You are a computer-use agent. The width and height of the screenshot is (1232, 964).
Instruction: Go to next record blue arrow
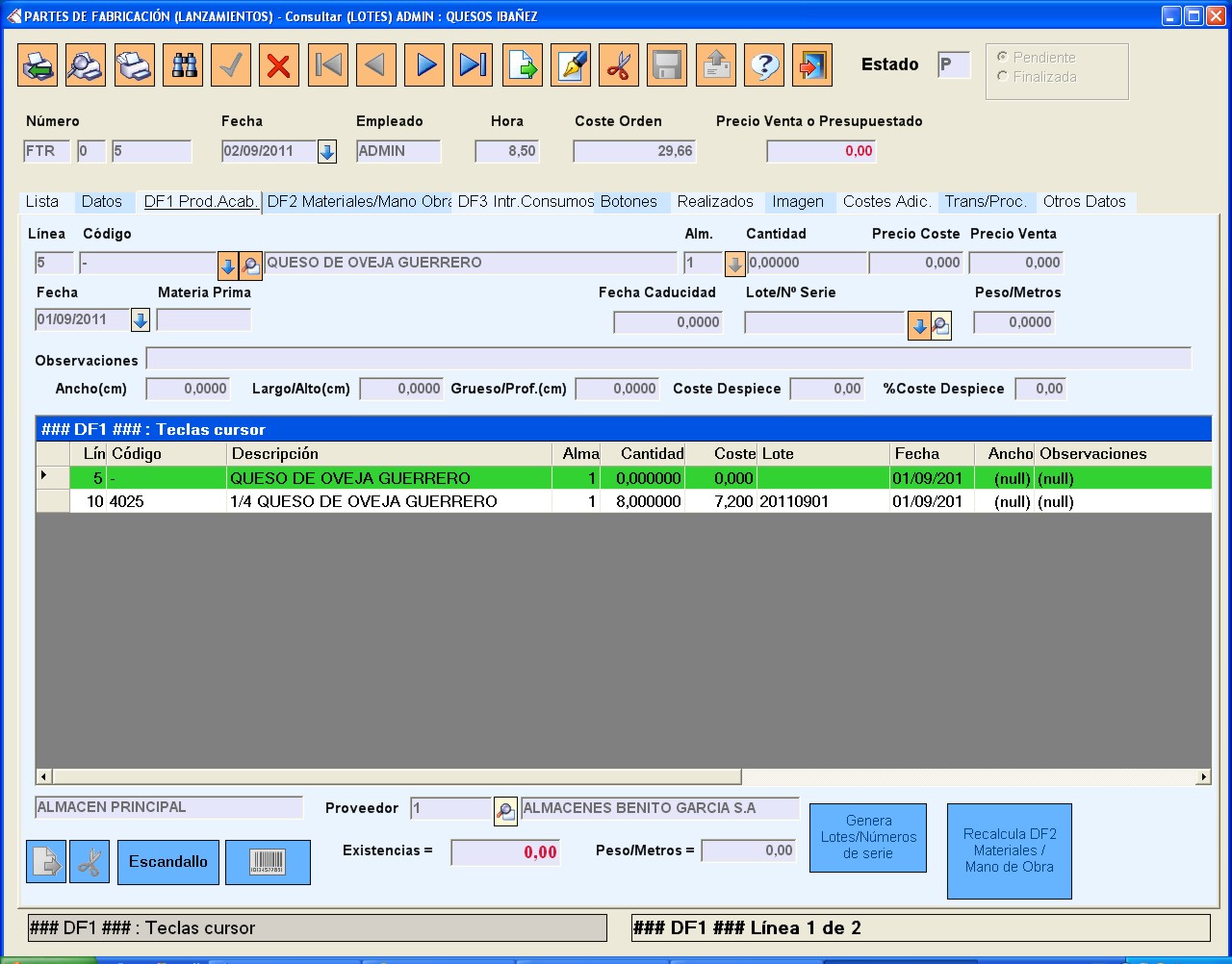[x=424, y=65]
